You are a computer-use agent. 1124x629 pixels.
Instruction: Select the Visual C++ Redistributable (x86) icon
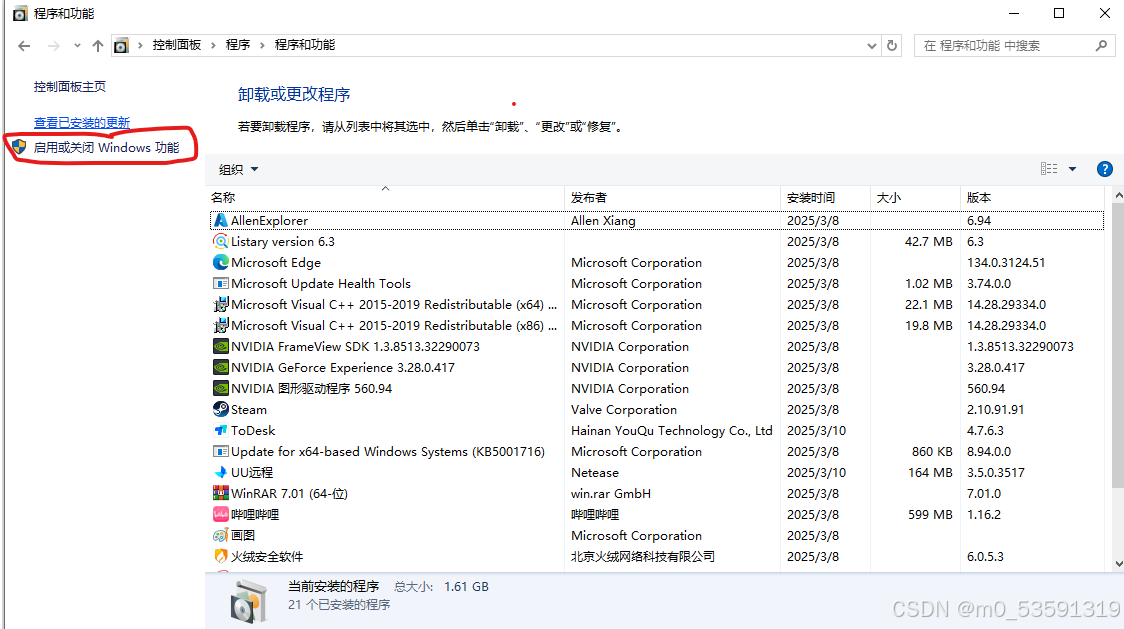tap(221, 326)
